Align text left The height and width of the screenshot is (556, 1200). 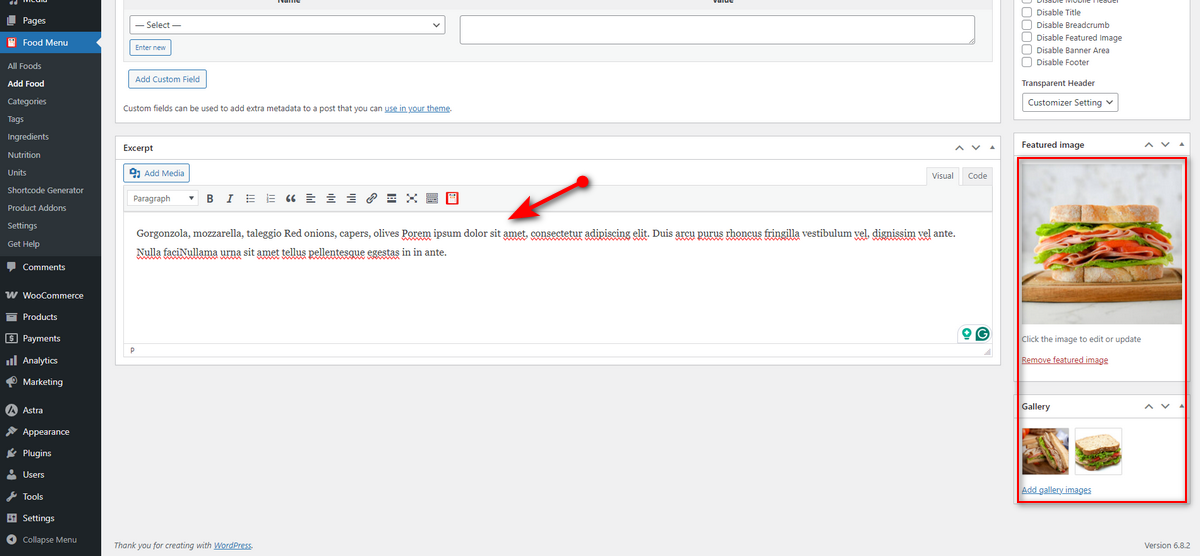click(x=311, y=199)
